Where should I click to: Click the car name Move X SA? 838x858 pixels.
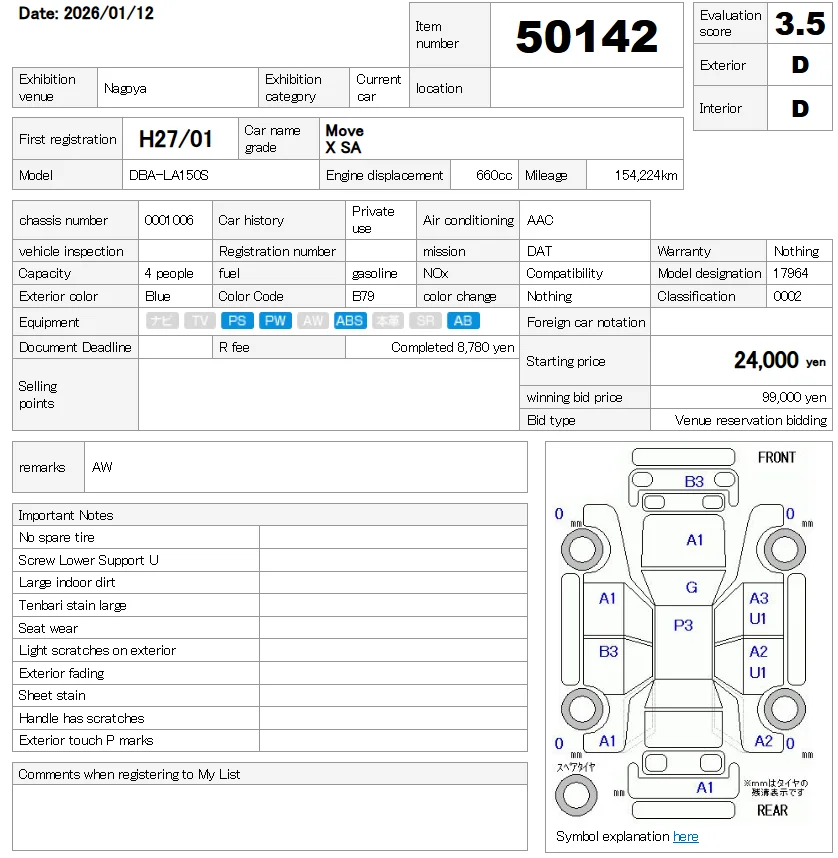click(345, 139)
